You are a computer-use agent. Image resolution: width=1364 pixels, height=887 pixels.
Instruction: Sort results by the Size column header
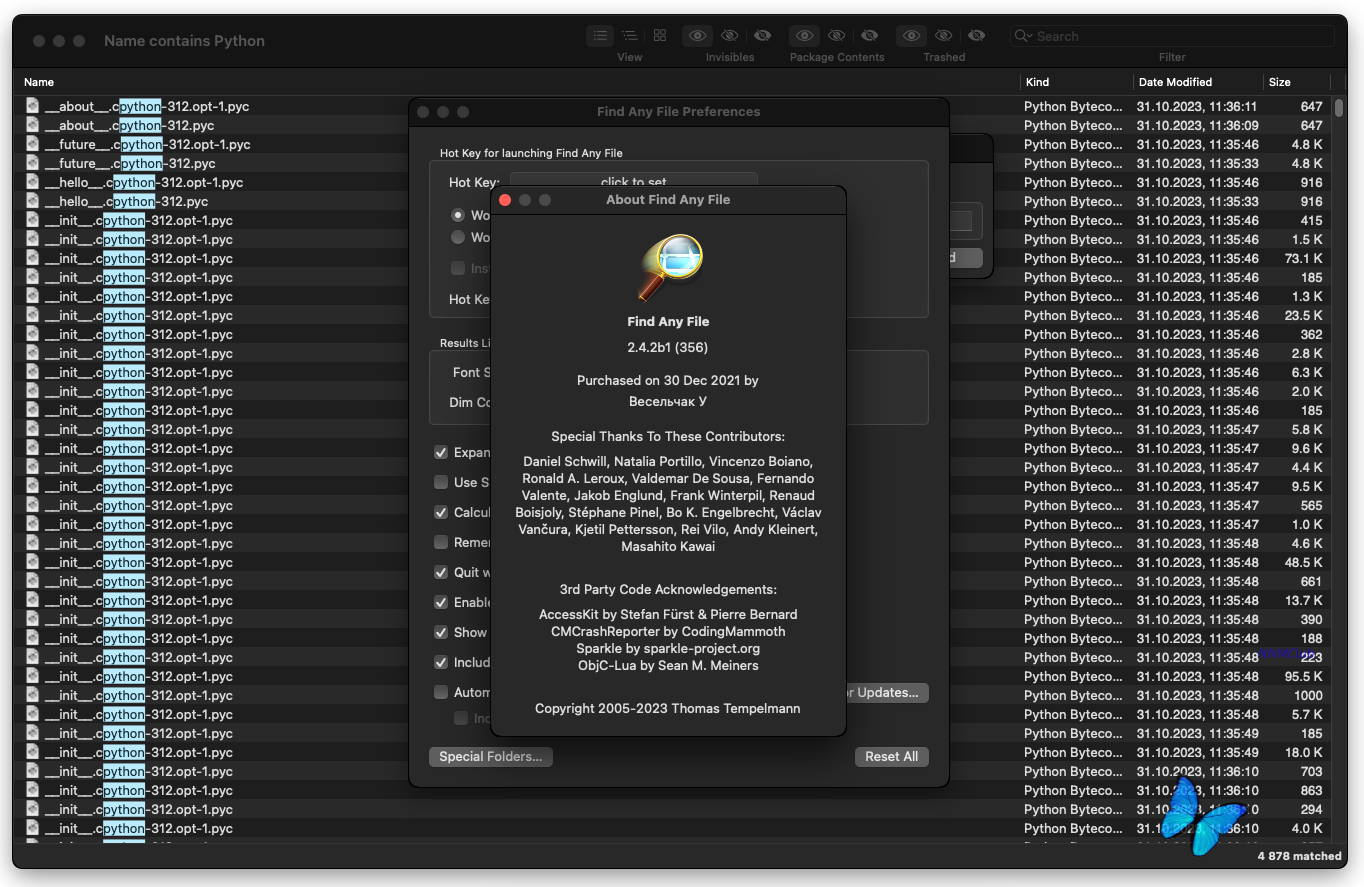point(1279,82)
